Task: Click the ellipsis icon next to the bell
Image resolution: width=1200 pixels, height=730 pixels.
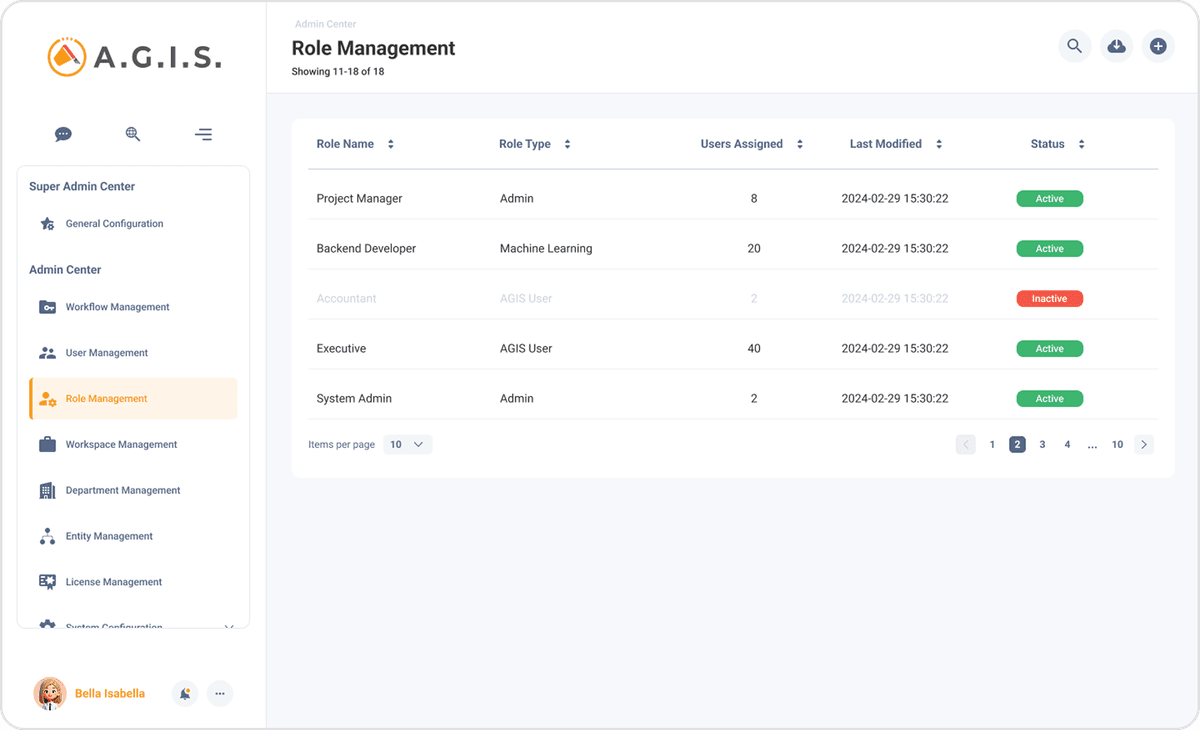Action: 219,693
